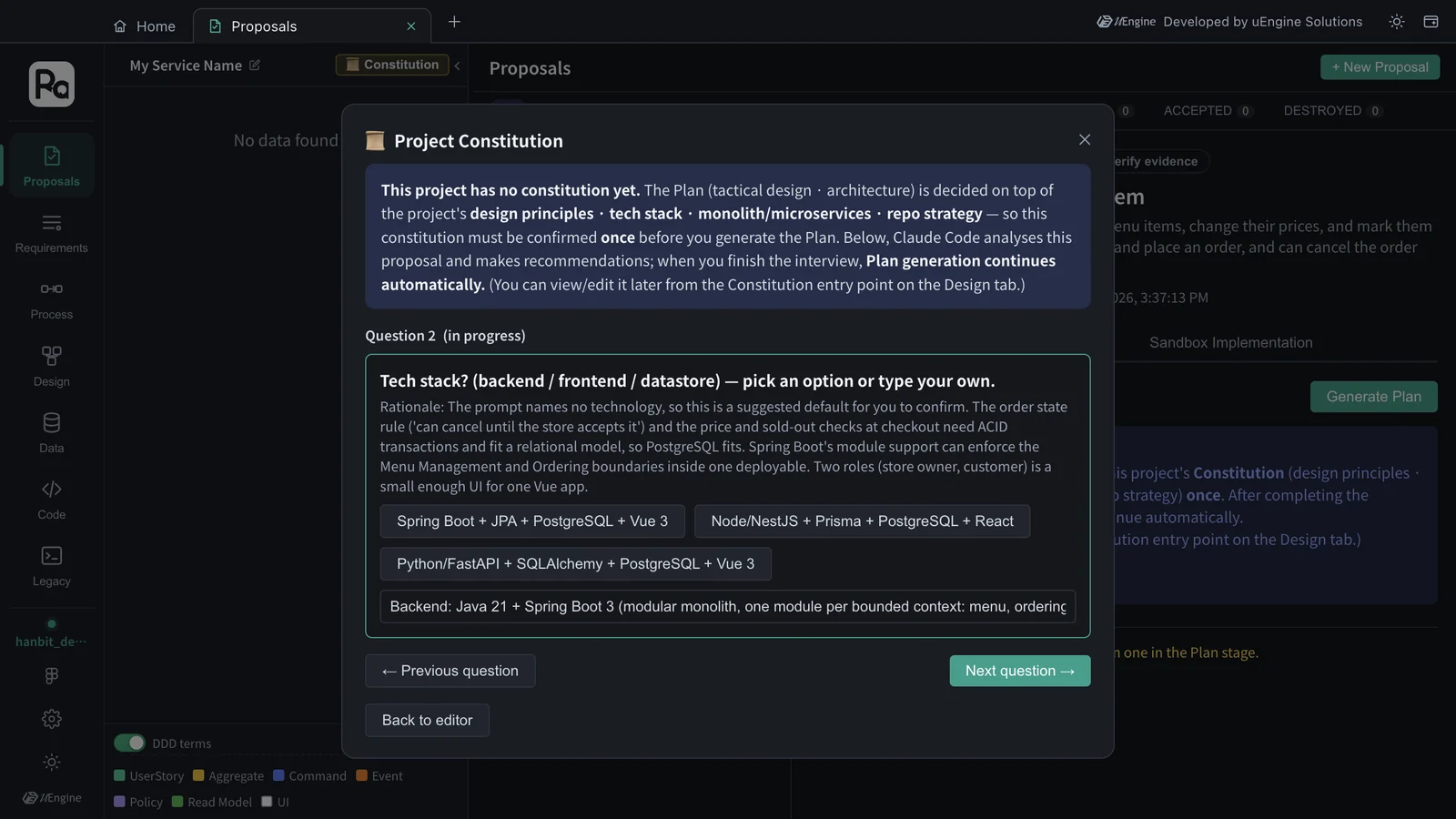
Task: Open the Code sidebar section
Action: click(52, 500)
